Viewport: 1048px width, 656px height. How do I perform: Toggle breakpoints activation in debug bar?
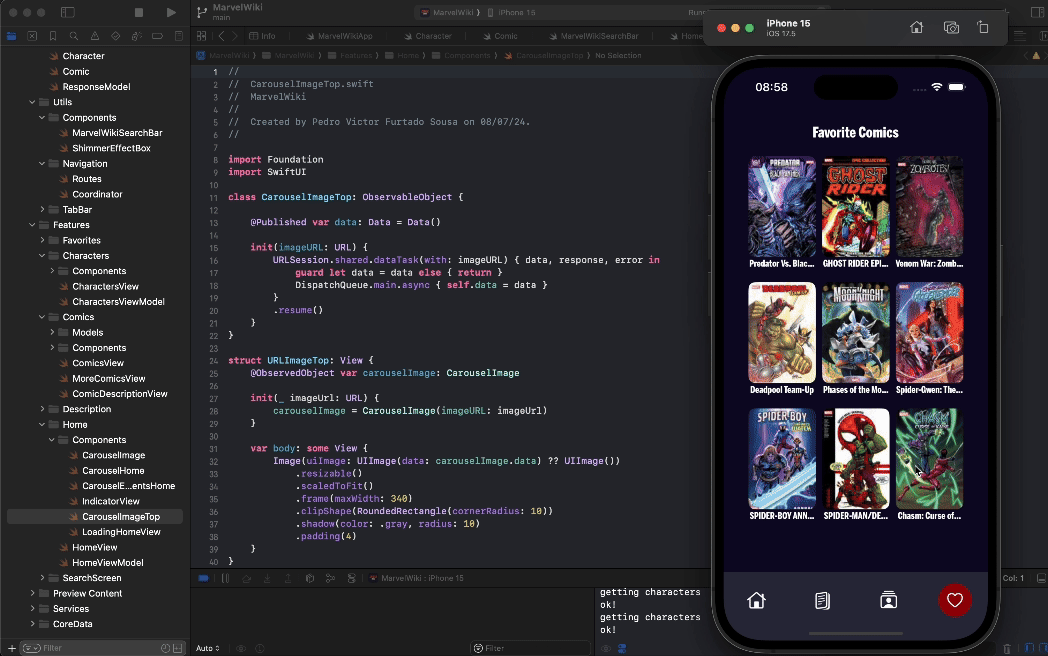click(203, 578)
